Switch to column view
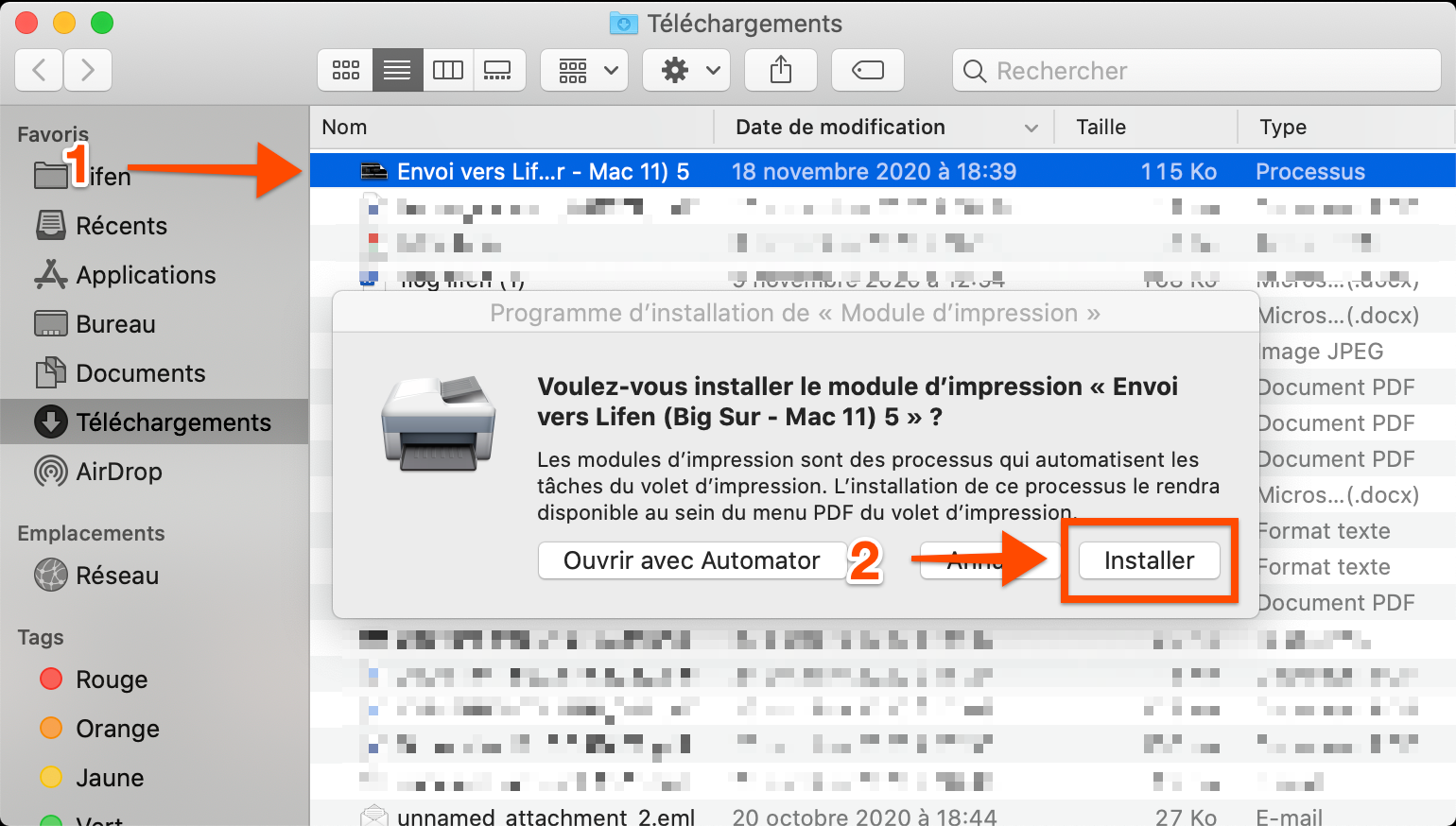The width and height of the screenshot is (1456, 826). coord(448,70)
